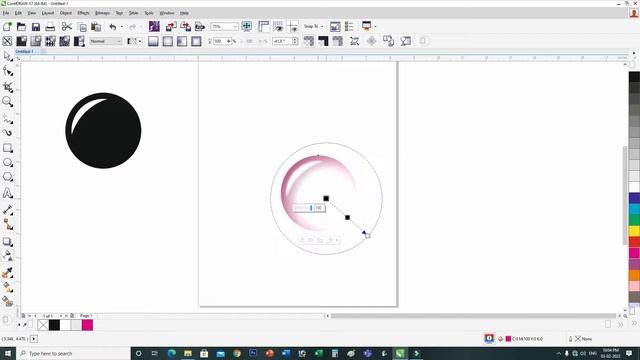Select the Drop Shadow tool

(7, 242)
